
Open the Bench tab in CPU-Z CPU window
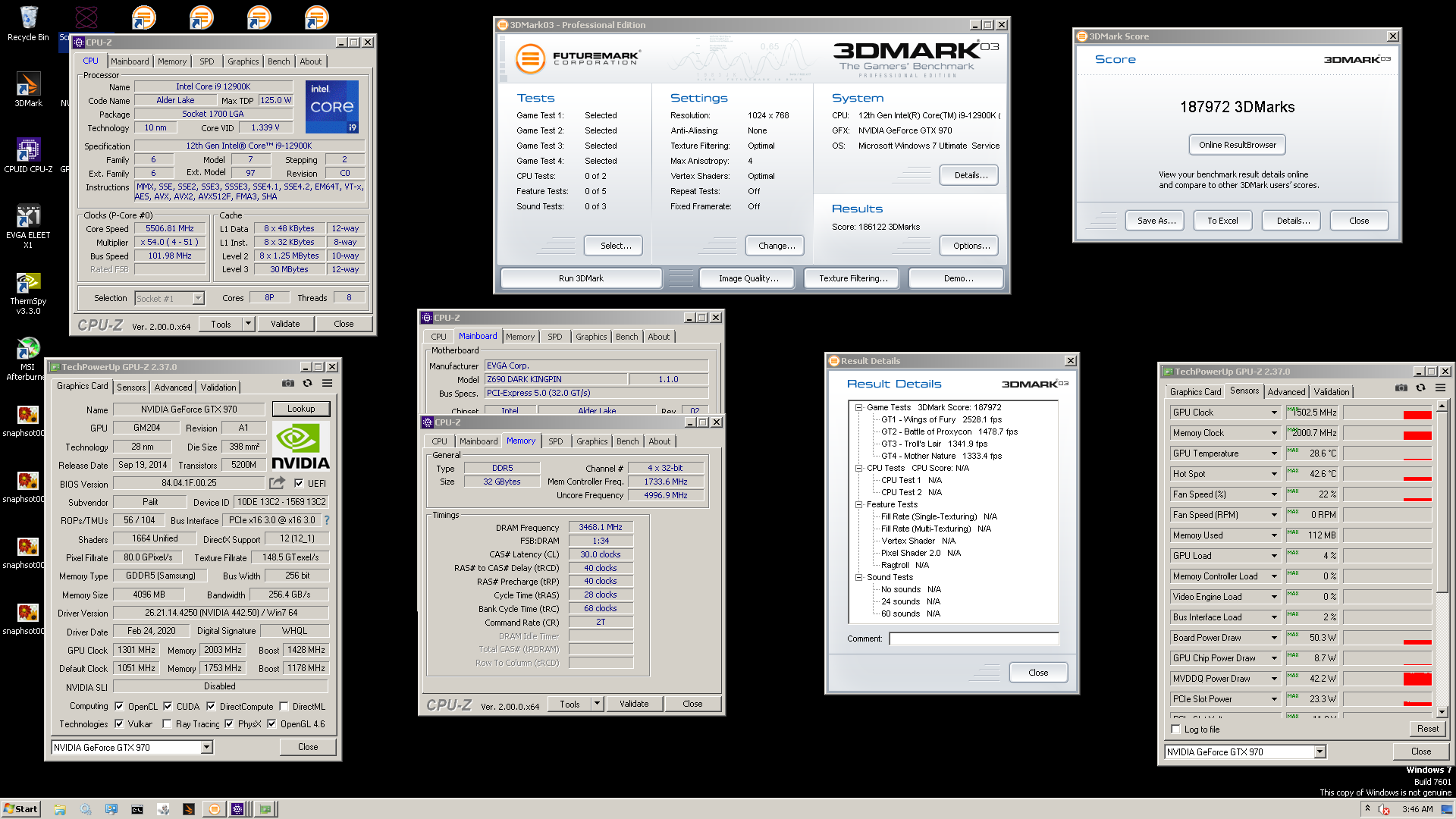[278, 61]
